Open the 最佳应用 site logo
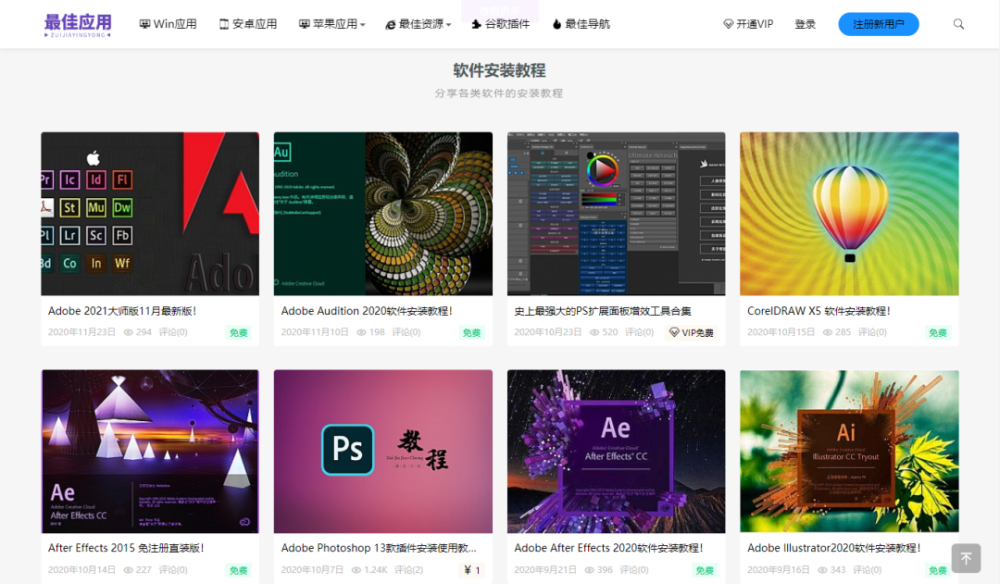 (78, 24)
